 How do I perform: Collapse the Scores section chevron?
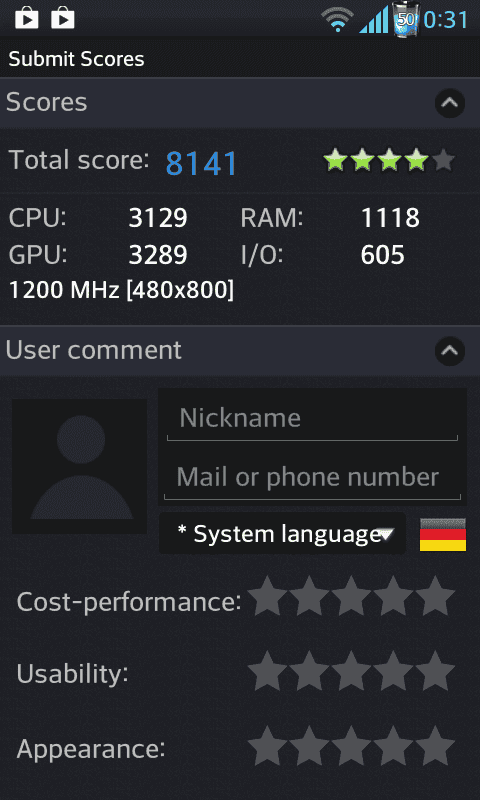[449, 103]
